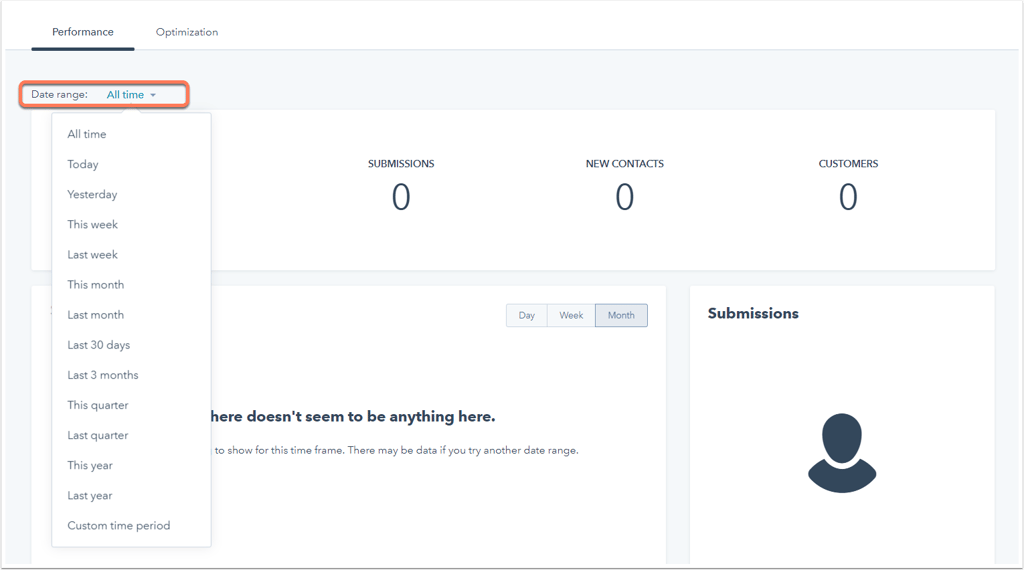Click the zero value under NEW CONTACTS

[x=624, y=197]
